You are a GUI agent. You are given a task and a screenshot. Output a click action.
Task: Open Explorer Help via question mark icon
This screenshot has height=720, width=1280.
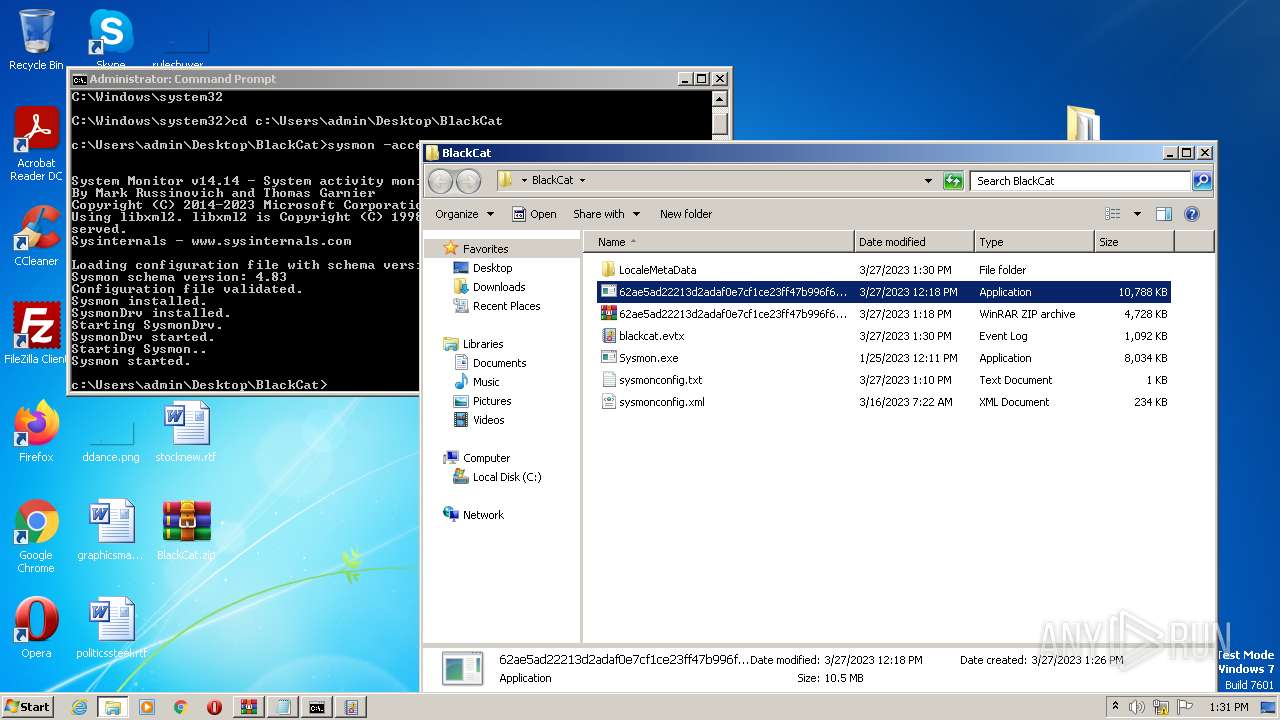click(x=1191, y=214)
